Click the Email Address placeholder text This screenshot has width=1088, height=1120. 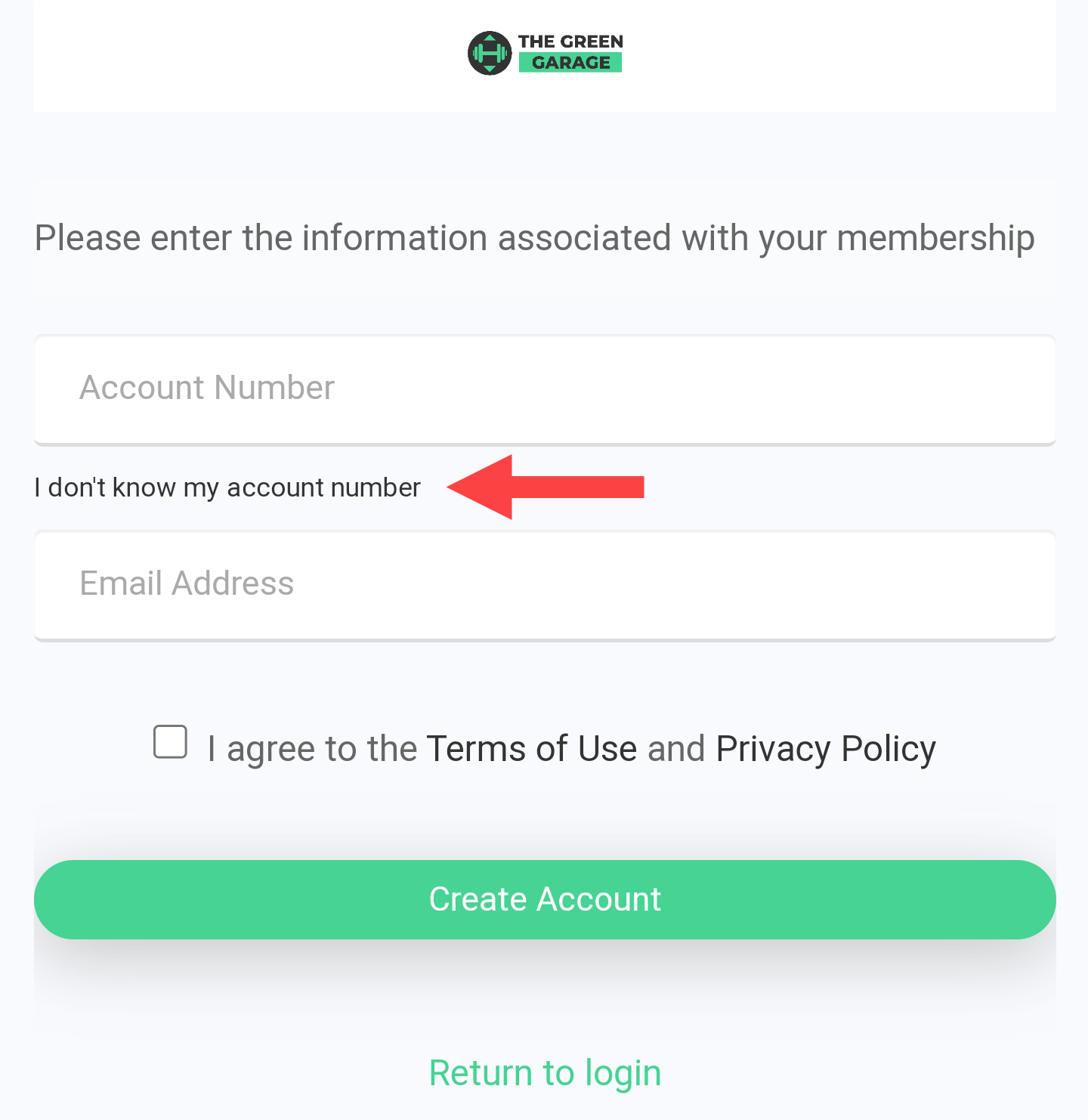(x=187, y=583)
